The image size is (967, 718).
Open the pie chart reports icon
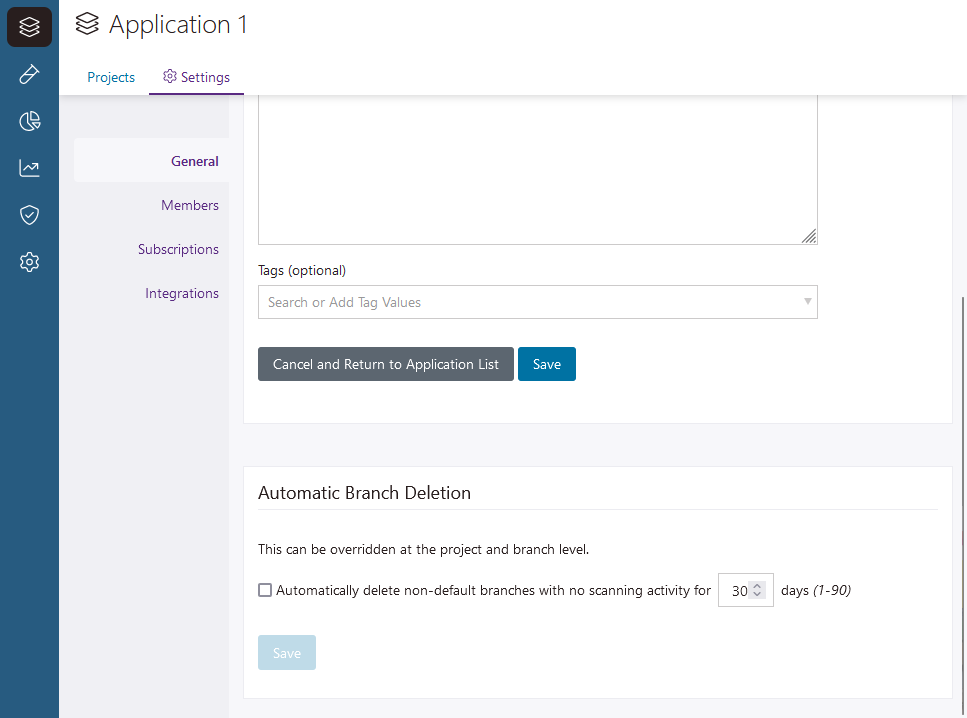pos(29,122)
